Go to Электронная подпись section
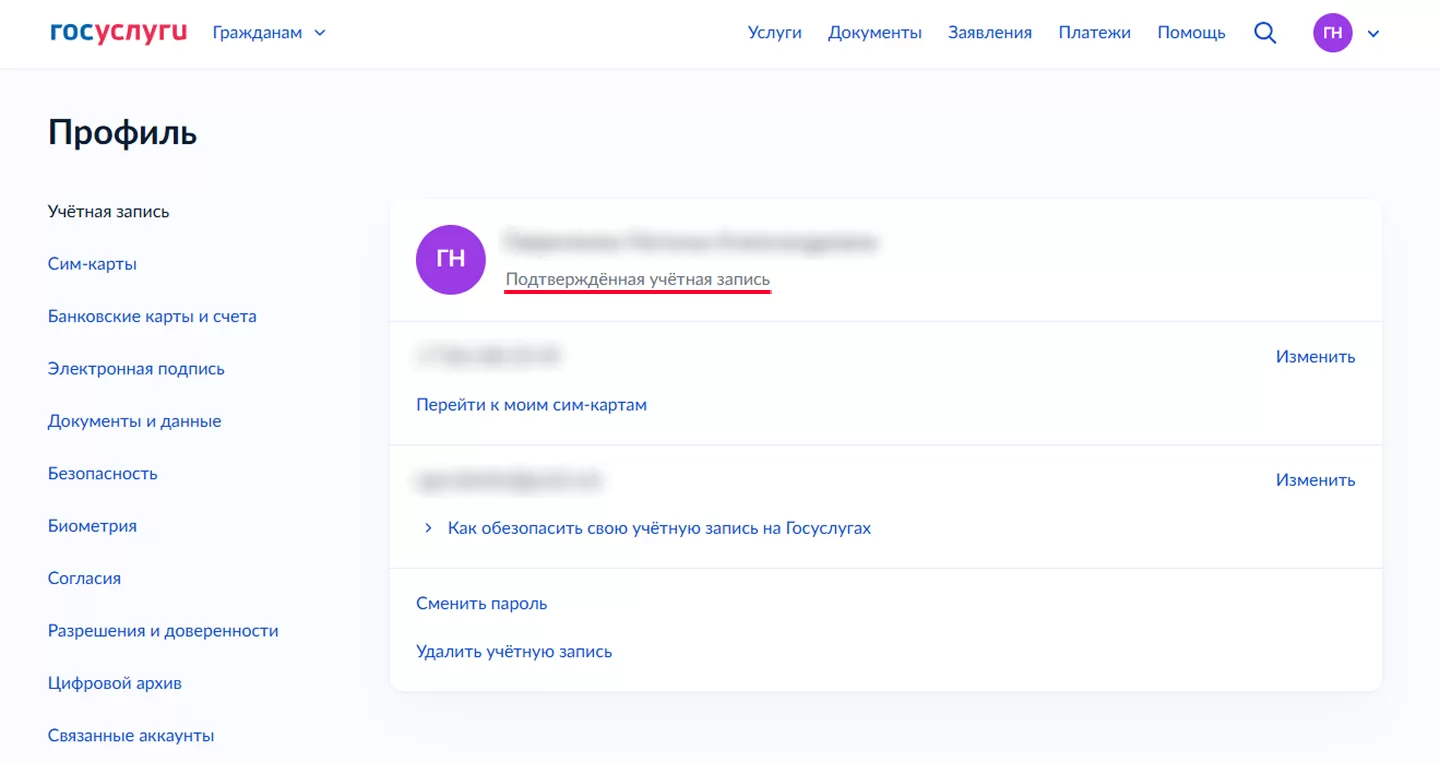The width and height of the screenshot is (1440, 764). [x=136, y=369]
